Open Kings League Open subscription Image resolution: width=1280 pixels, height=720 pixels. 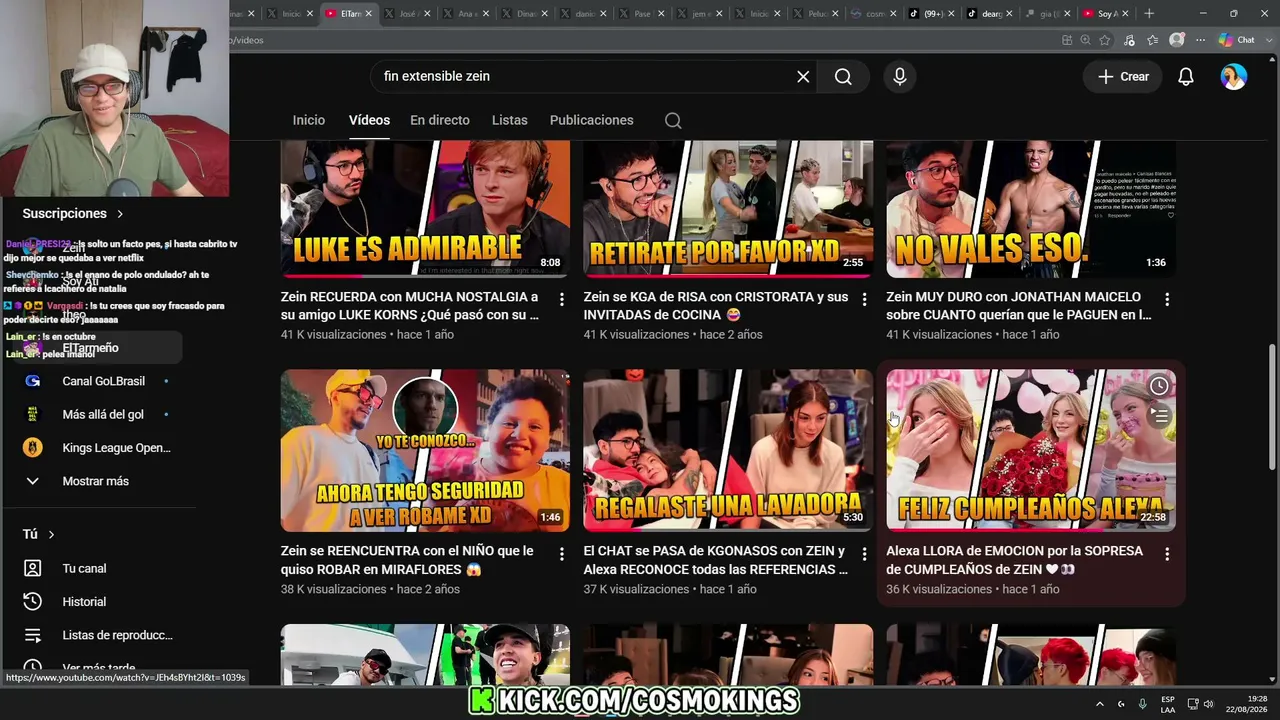(x=99, y=447)
